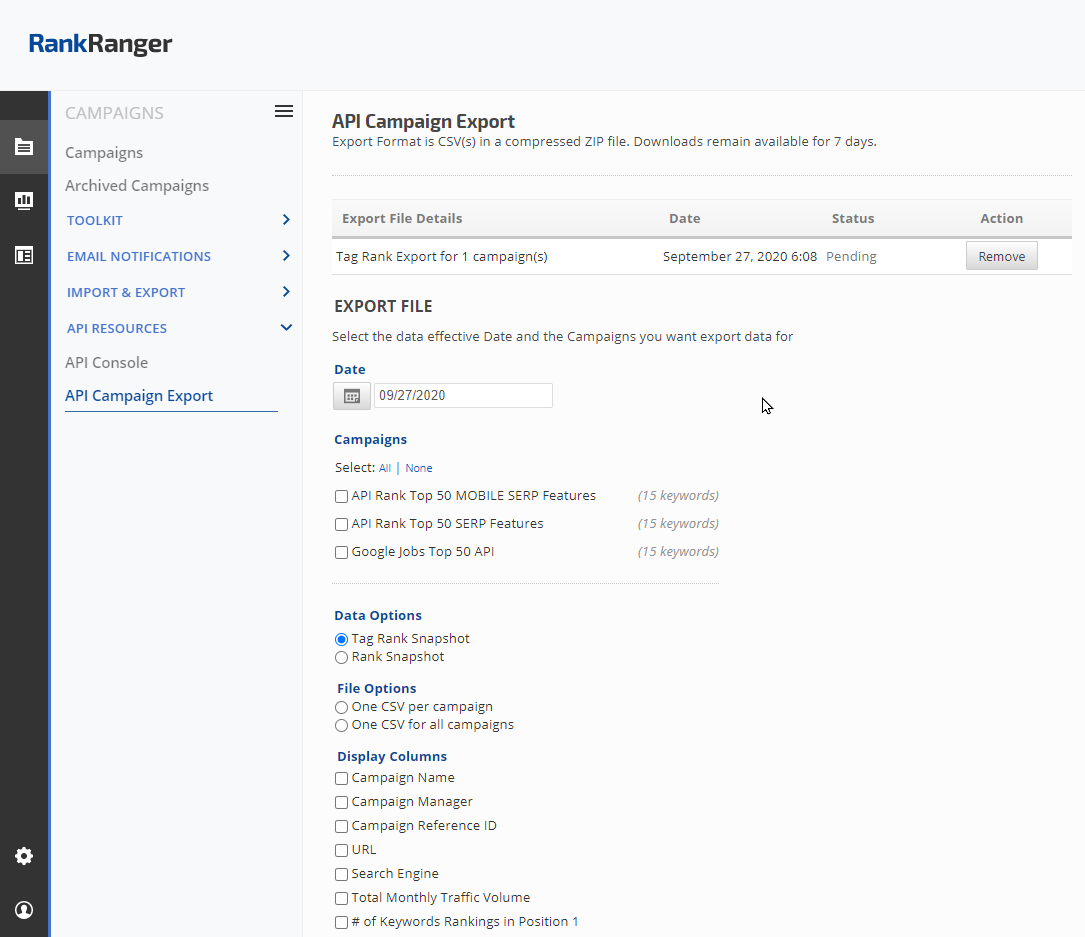The width and height of the screenshot is (1085, 937).
Task: Open the API Console menu item
Action: [106, 363]
